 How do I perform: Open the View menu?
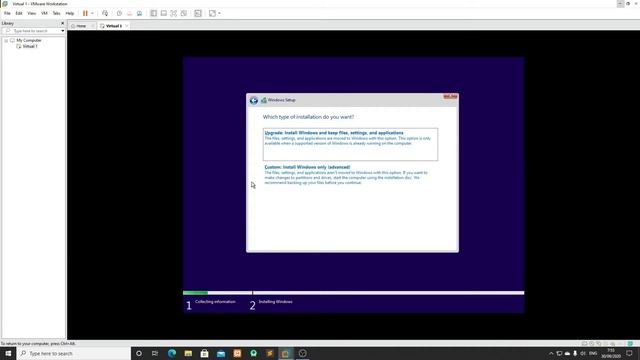(x=31, y=13)
